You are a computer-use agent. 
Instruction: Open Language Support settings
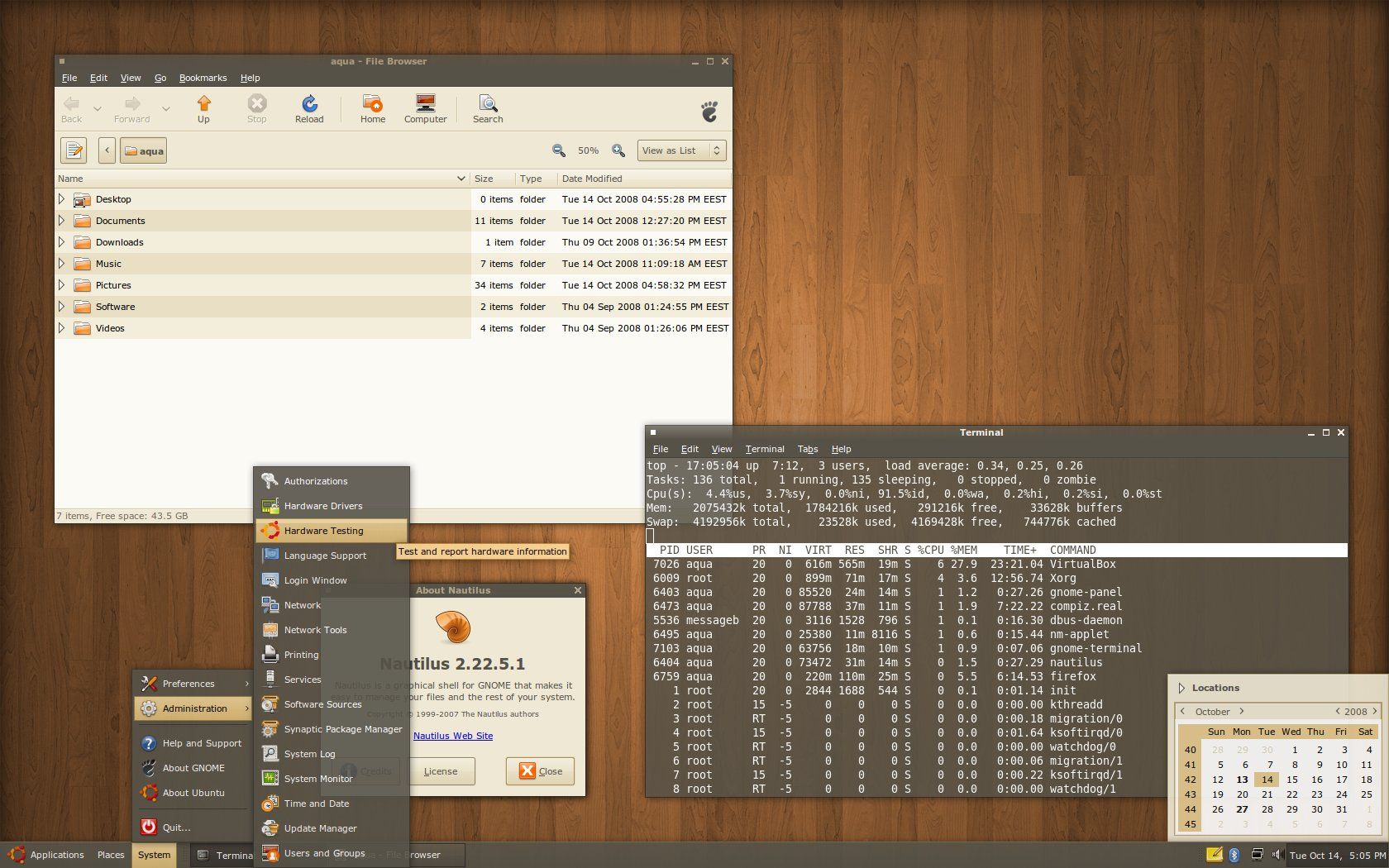point(332,556)
